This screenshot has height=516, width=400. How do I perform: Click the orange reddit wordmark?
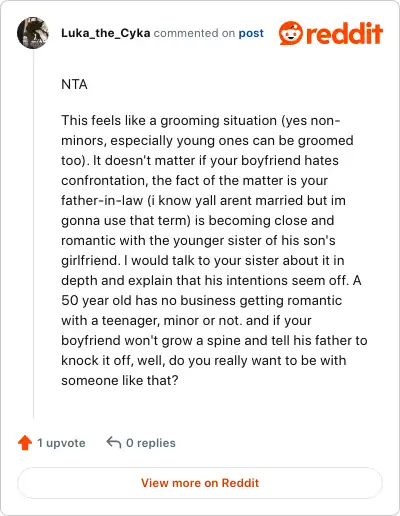click(x=344, y=33)
